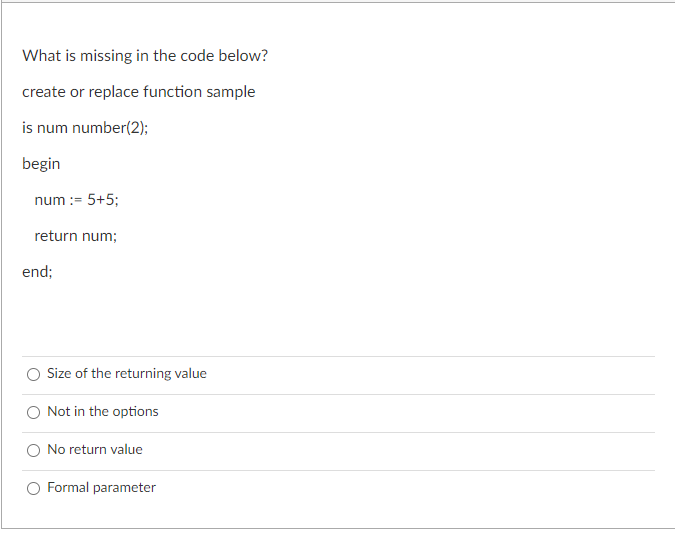Select the 'Size of the returning value' radio button

[34, 374]
